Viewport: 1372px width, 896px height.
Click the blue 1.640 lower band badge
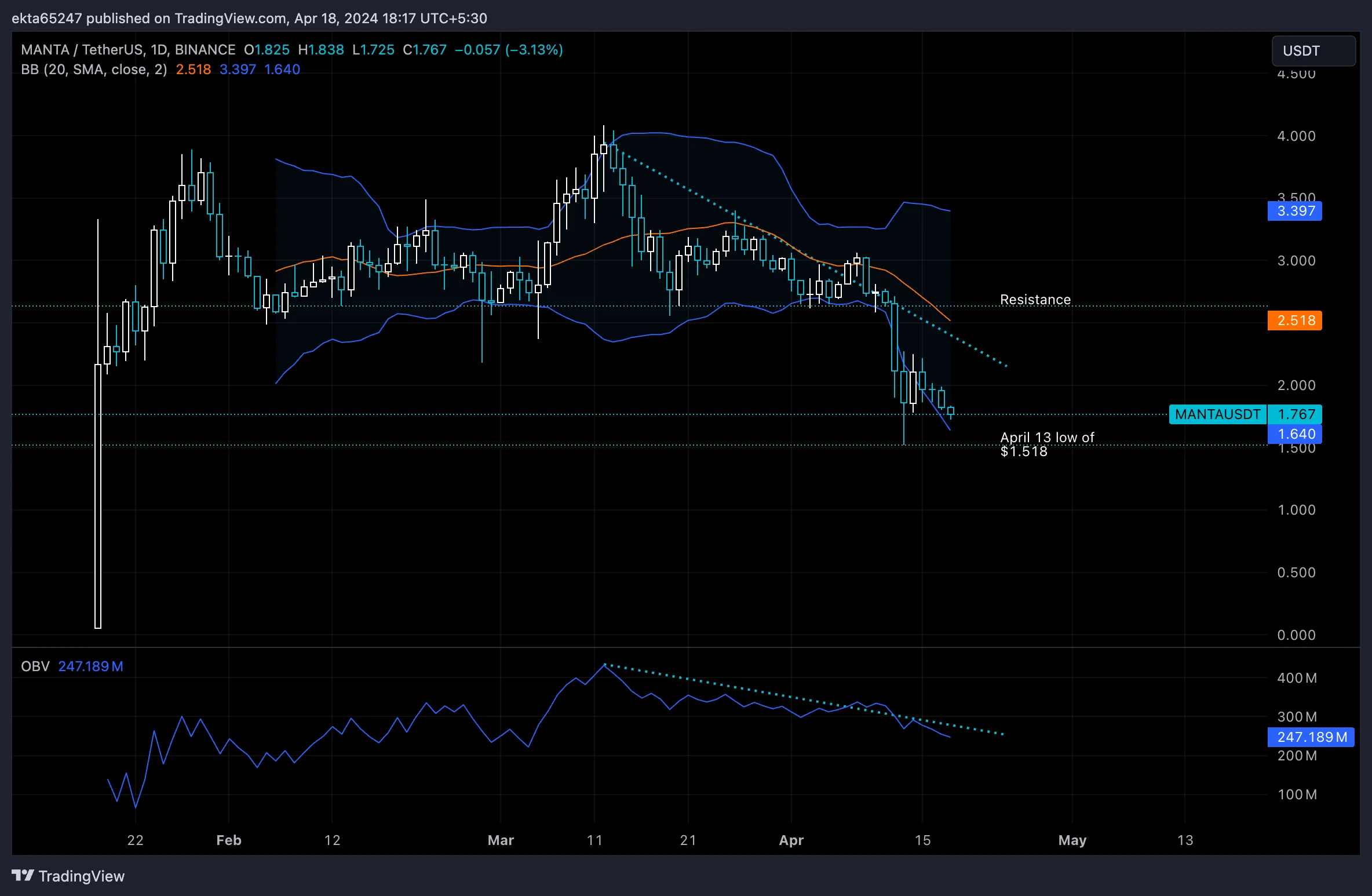tap(1296, 434)
